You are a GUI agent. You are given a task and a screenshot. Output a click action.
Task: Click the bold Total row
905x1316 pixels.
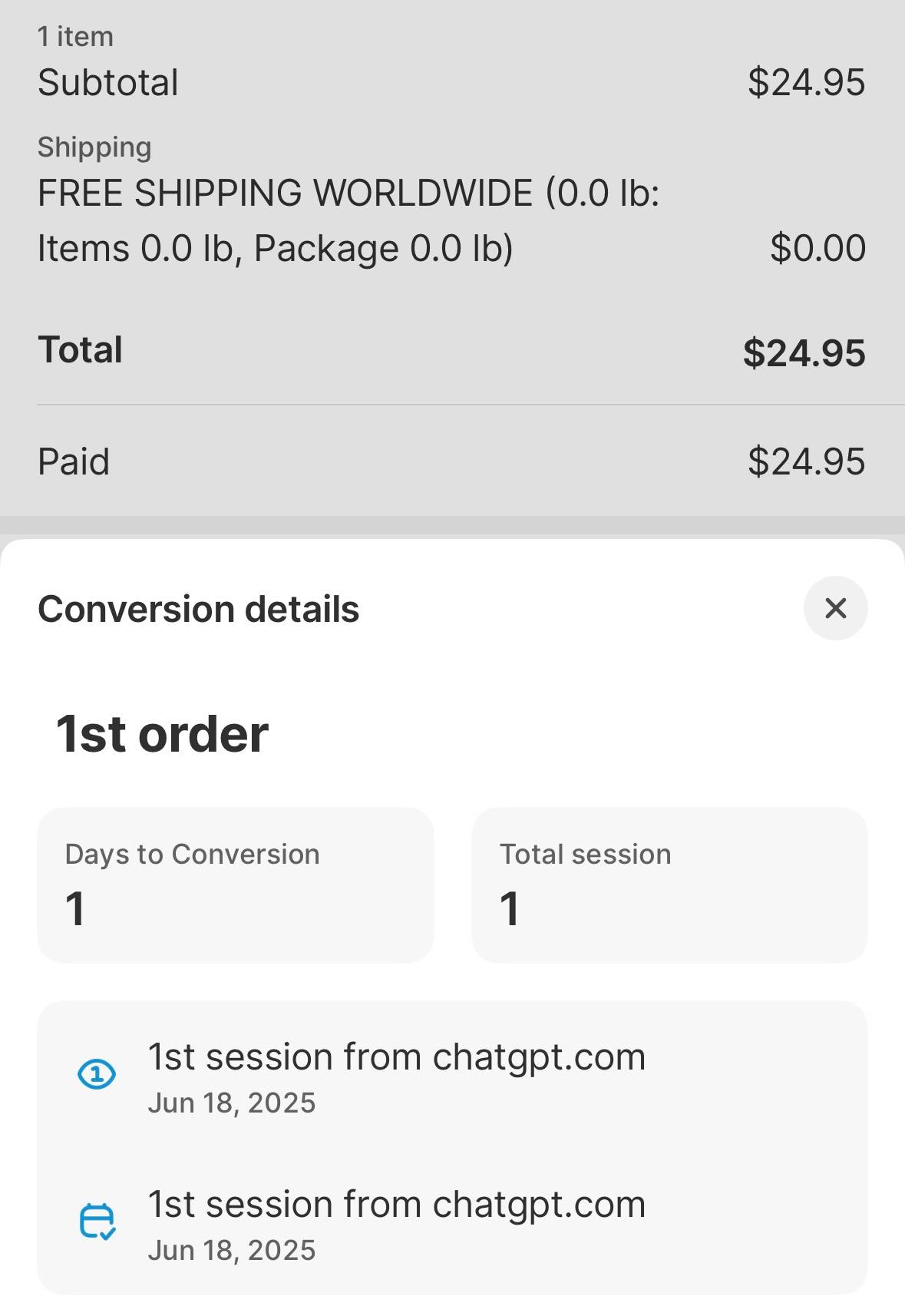click(79, 350)
